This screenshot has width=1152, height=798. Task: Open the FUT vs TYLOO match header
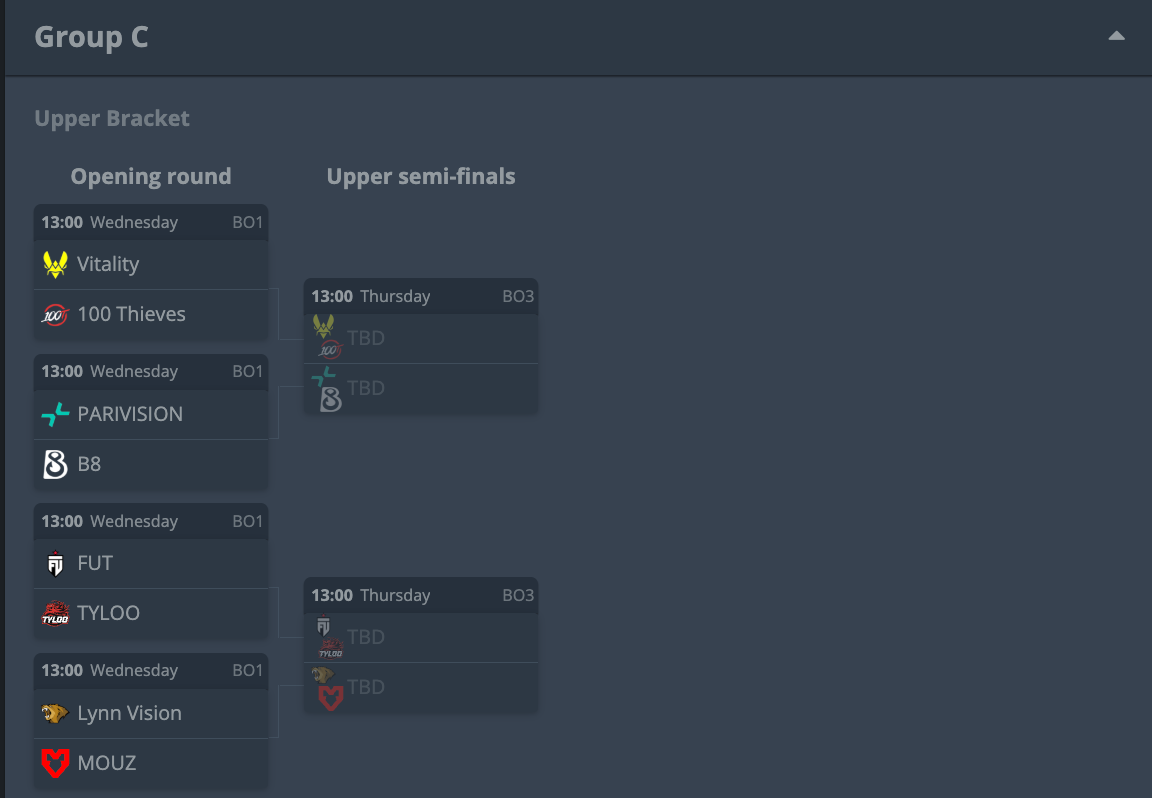(x=151, y=522)
